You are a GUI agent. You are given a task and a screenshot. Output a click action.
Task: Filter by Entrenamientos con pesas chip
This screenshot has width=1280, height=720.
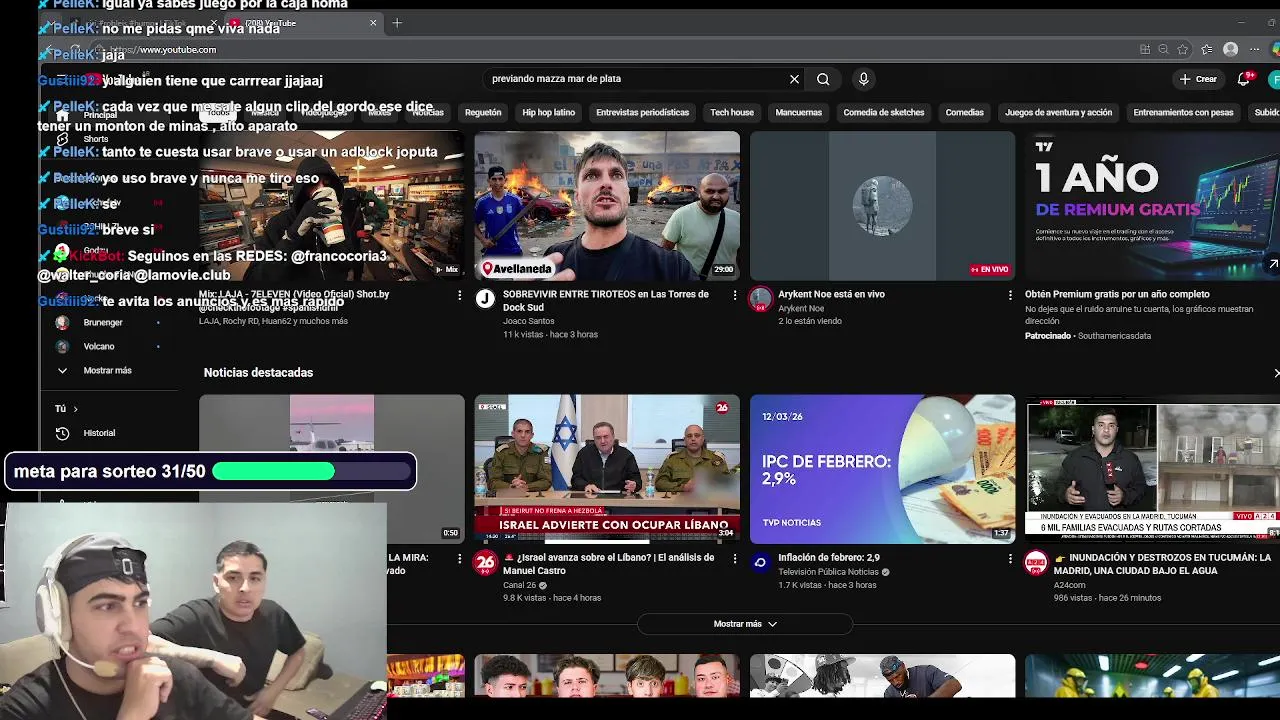click(1184, 113)
